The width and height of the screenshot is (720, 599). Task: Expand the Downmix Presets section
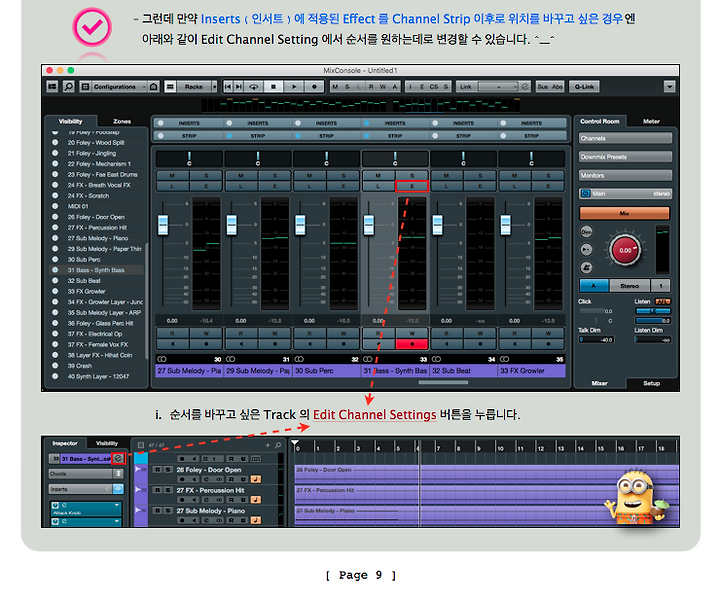(x=625, y=157)
